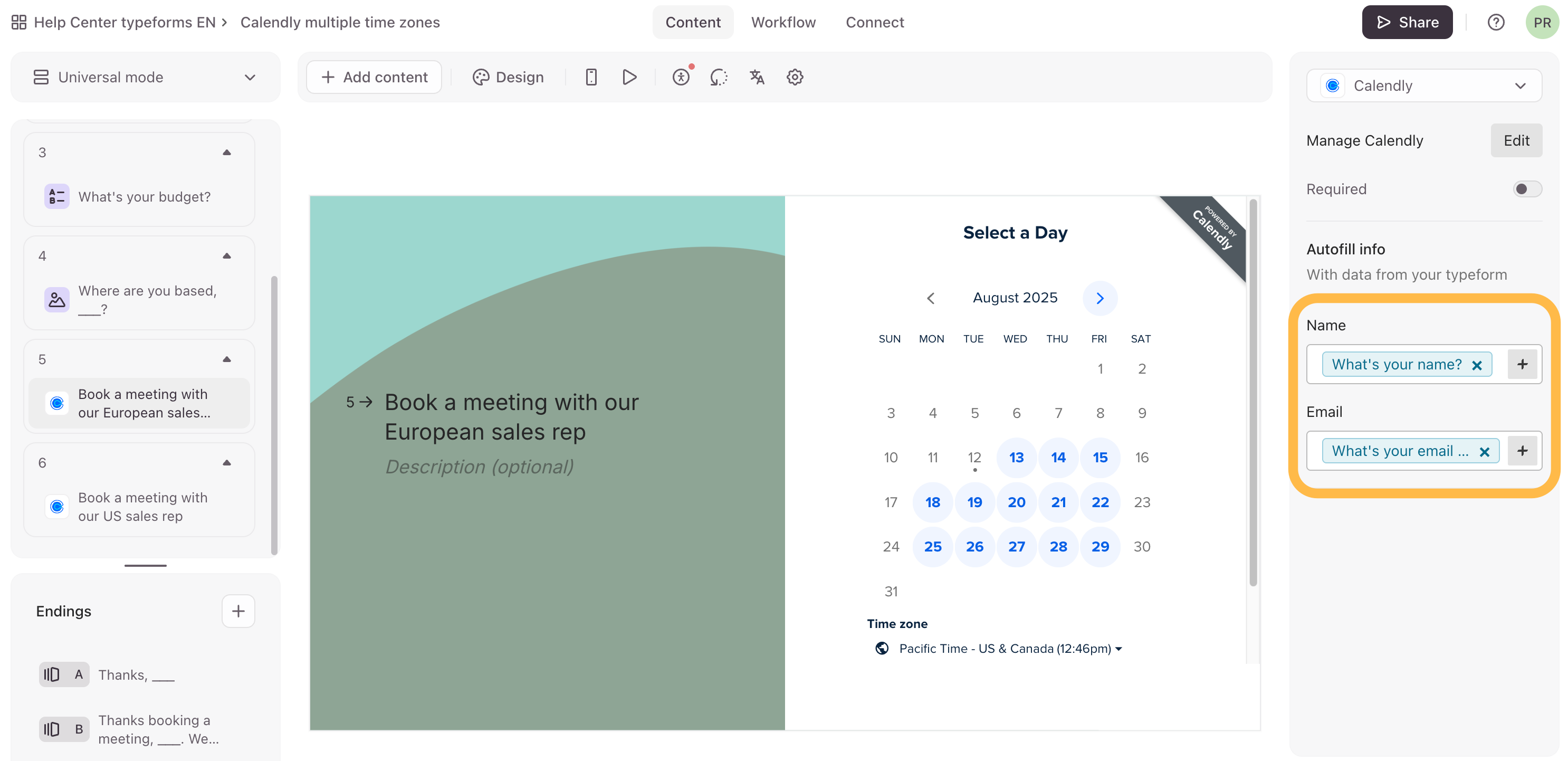Select August 20 in the calendar
This screenshot has width=1568, height=761.
(1016, 502)
